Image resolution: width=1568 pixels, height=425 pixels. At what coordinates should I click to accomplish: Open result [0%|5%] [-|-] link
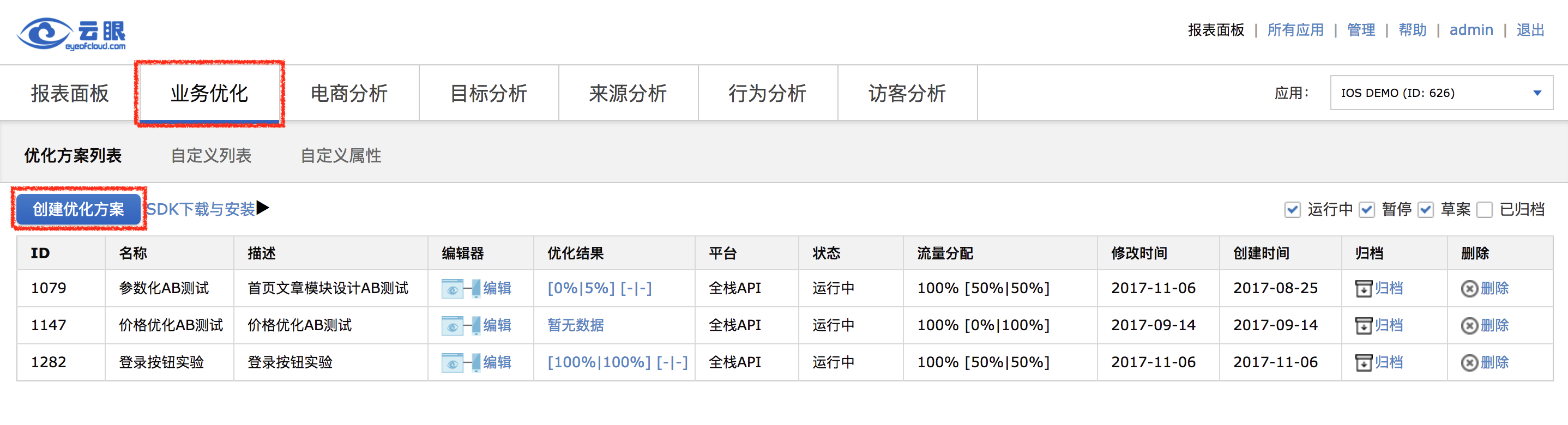click(x=600, y=289)
